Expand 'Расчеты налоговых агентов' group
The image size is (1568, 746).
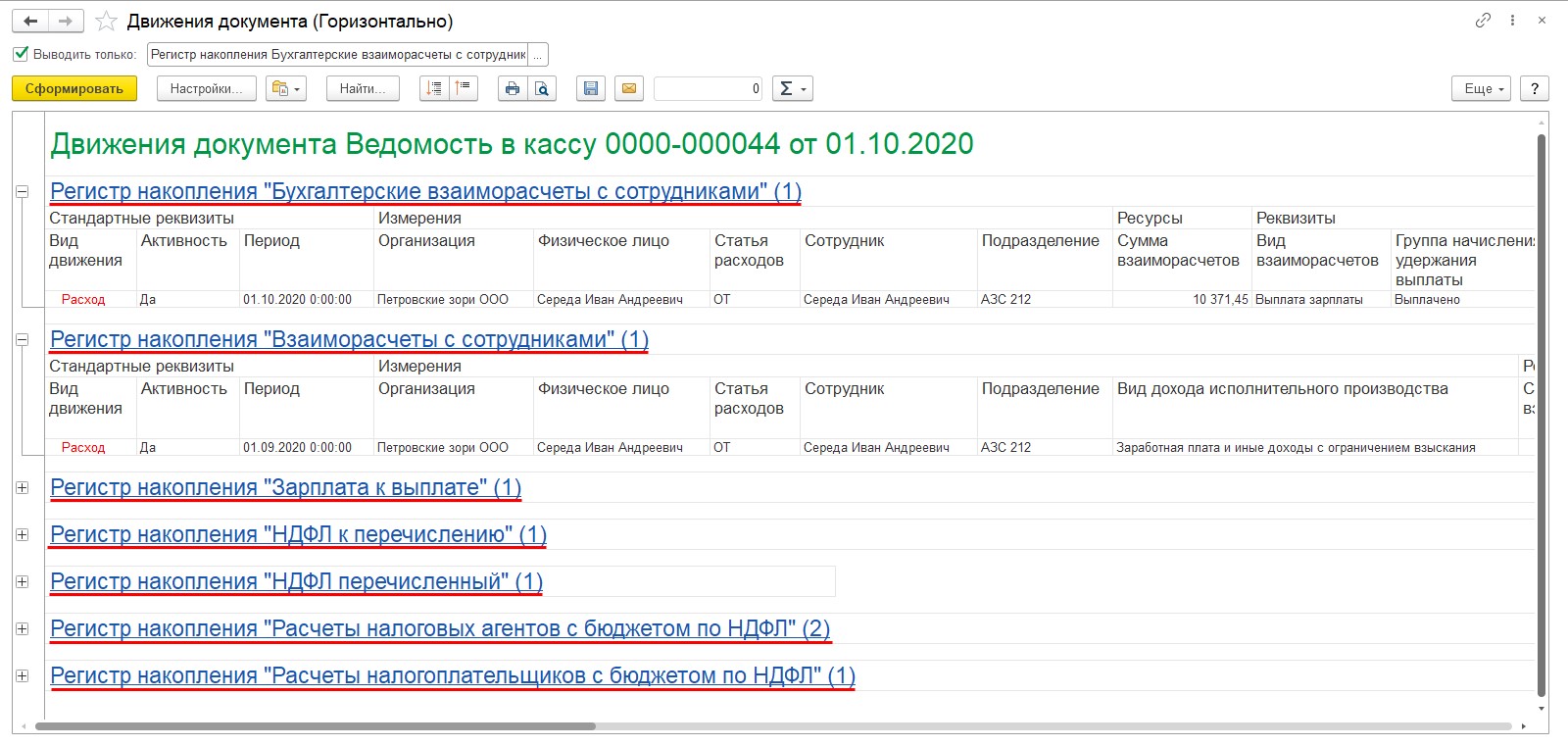pyautogui.click(x=22, y=628)
